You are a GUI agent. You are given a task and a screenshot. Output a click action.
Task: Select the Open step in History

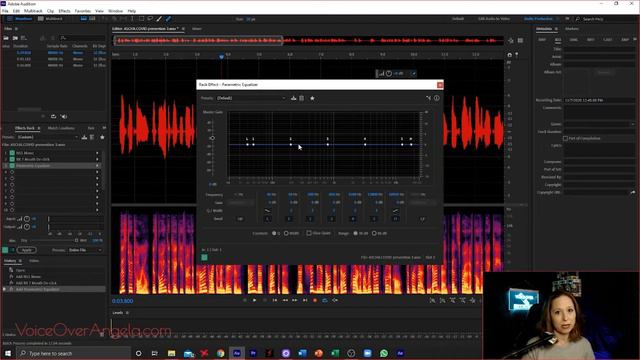coord(20,270)
